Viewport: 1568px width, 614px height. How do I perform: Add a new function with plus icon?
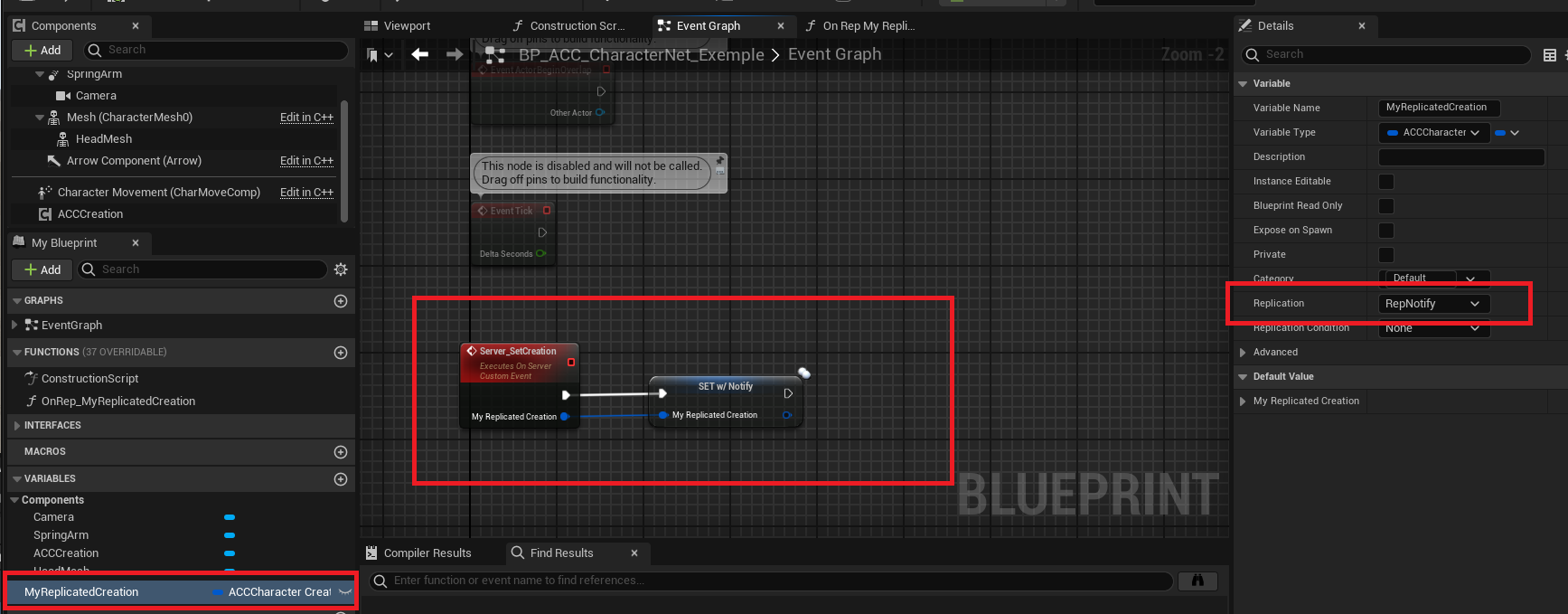(x=341, y=353)
